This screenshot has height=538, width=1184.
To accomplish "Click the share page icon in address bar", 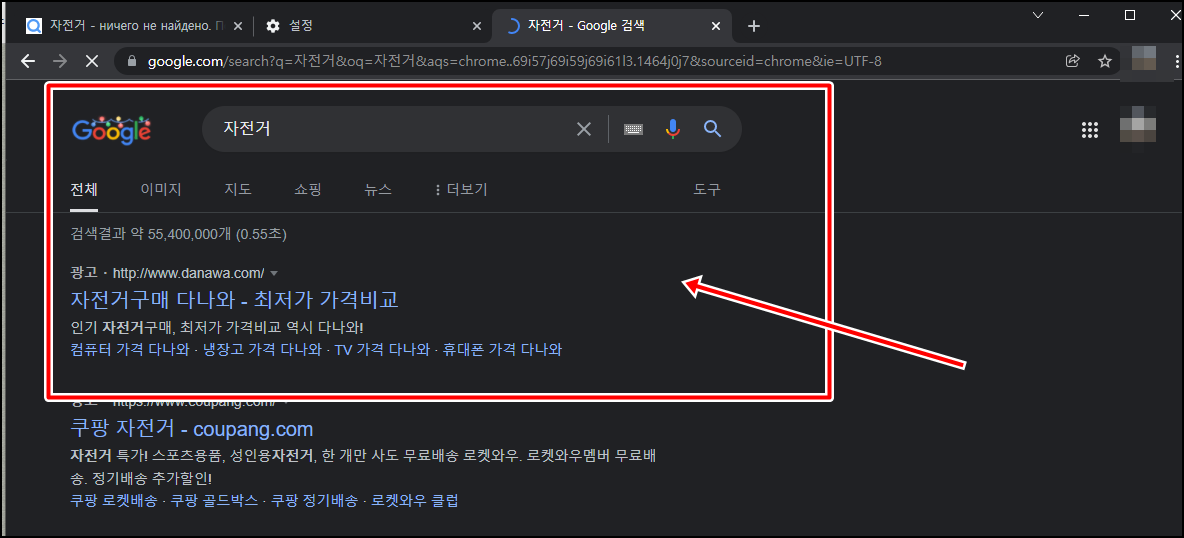I will [1072, 61].
